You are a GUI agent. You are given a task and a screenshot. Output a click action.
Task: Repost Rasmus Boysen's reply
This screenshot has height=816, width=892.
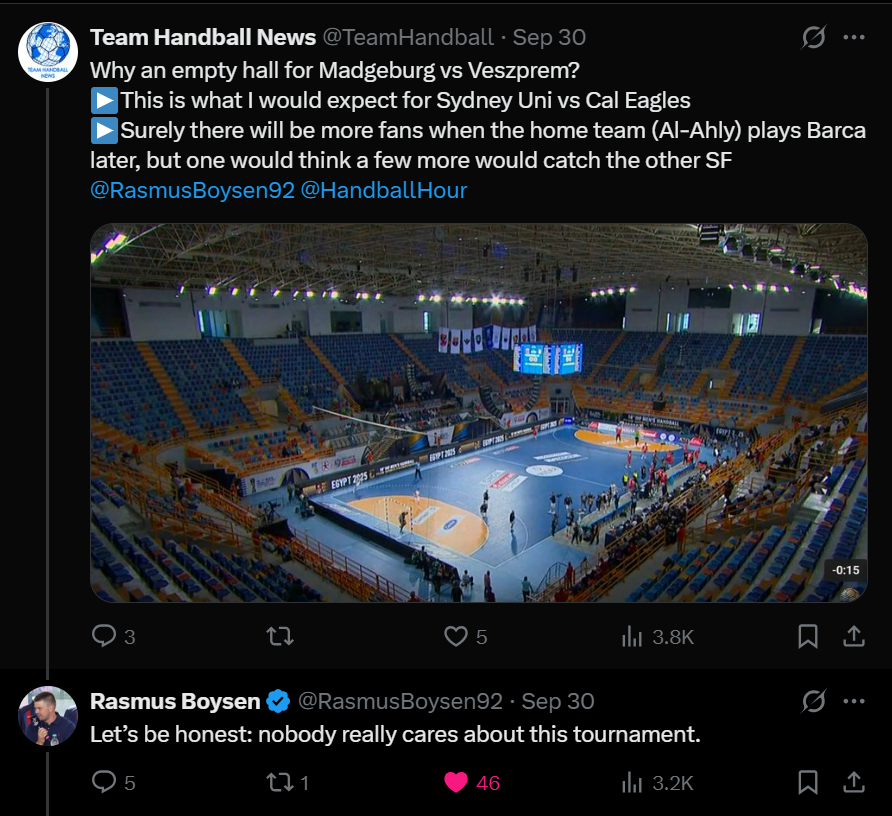tap(281, 782)
